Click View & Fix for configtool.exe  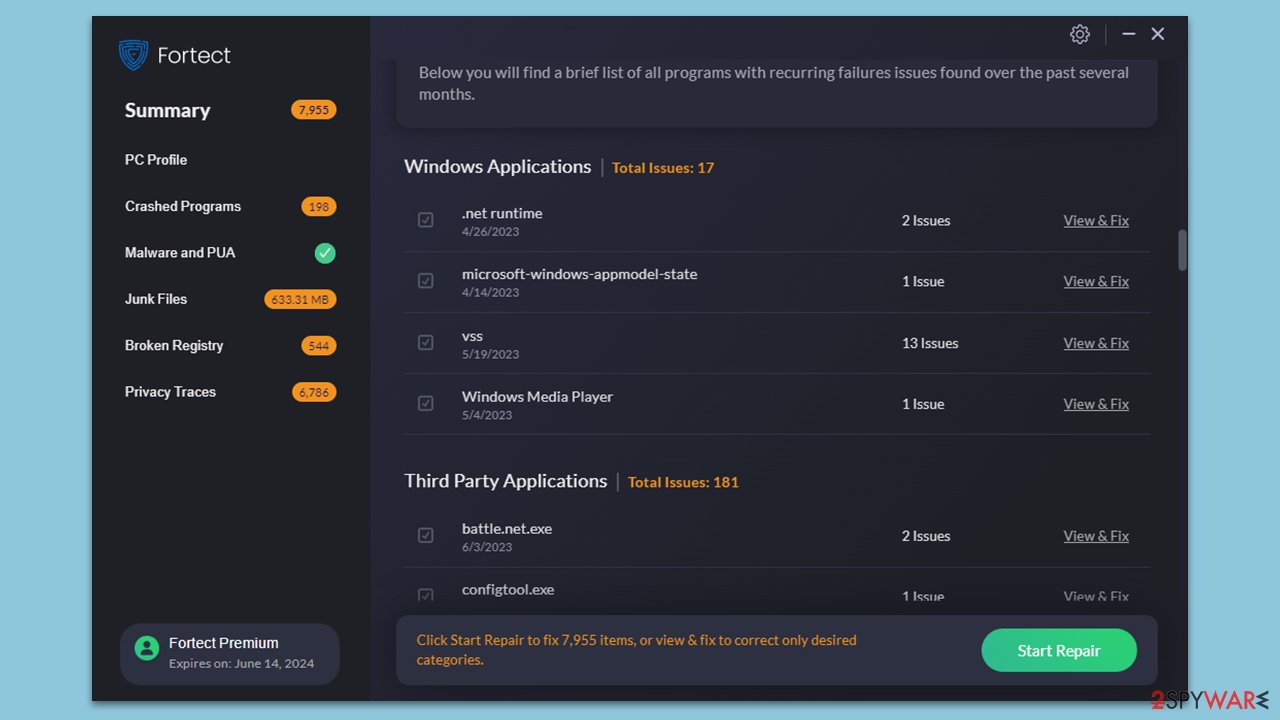pos(1096,596)
